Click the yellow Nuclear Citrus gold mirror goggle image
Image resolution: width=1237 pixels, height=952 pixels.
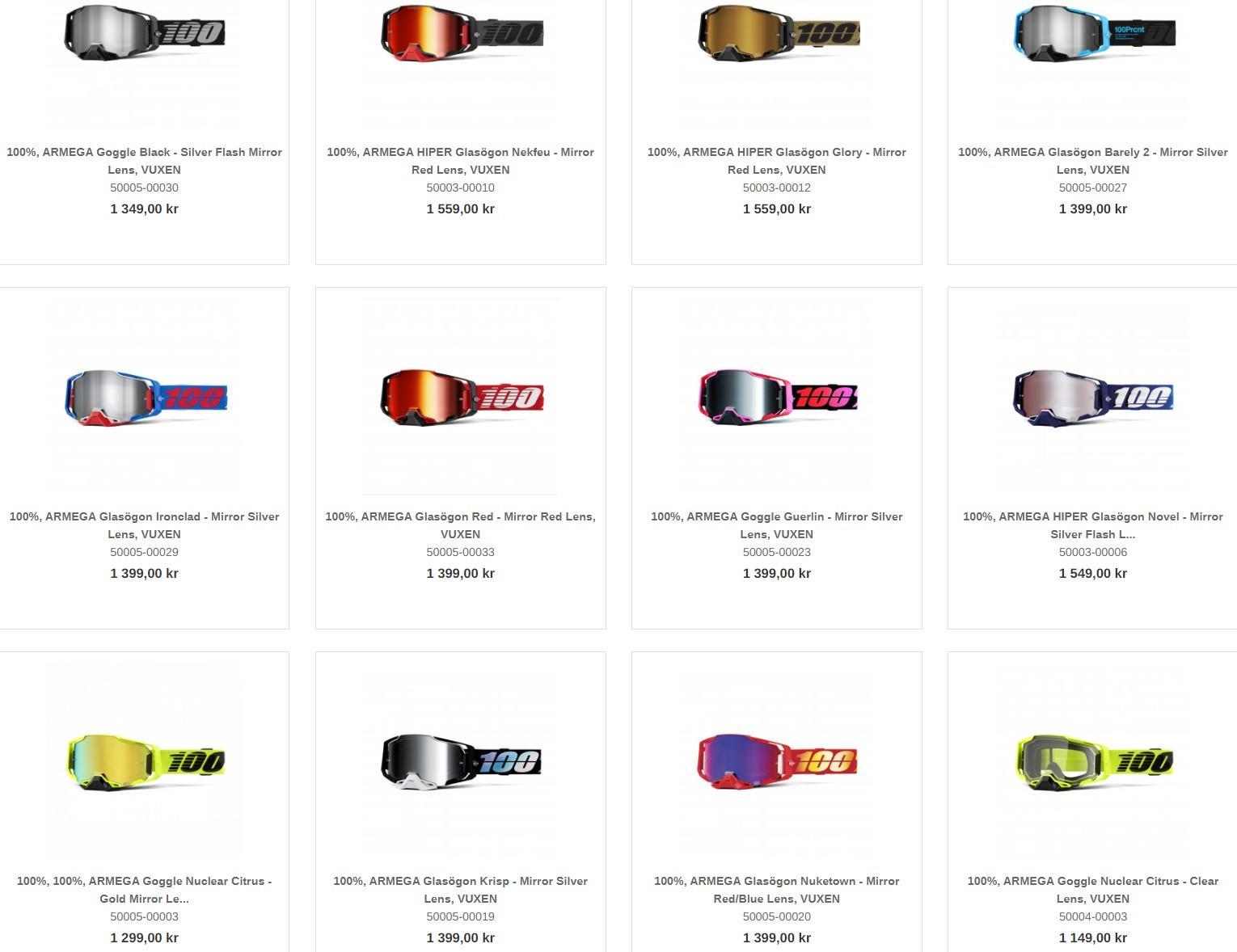tap(146, 762)
